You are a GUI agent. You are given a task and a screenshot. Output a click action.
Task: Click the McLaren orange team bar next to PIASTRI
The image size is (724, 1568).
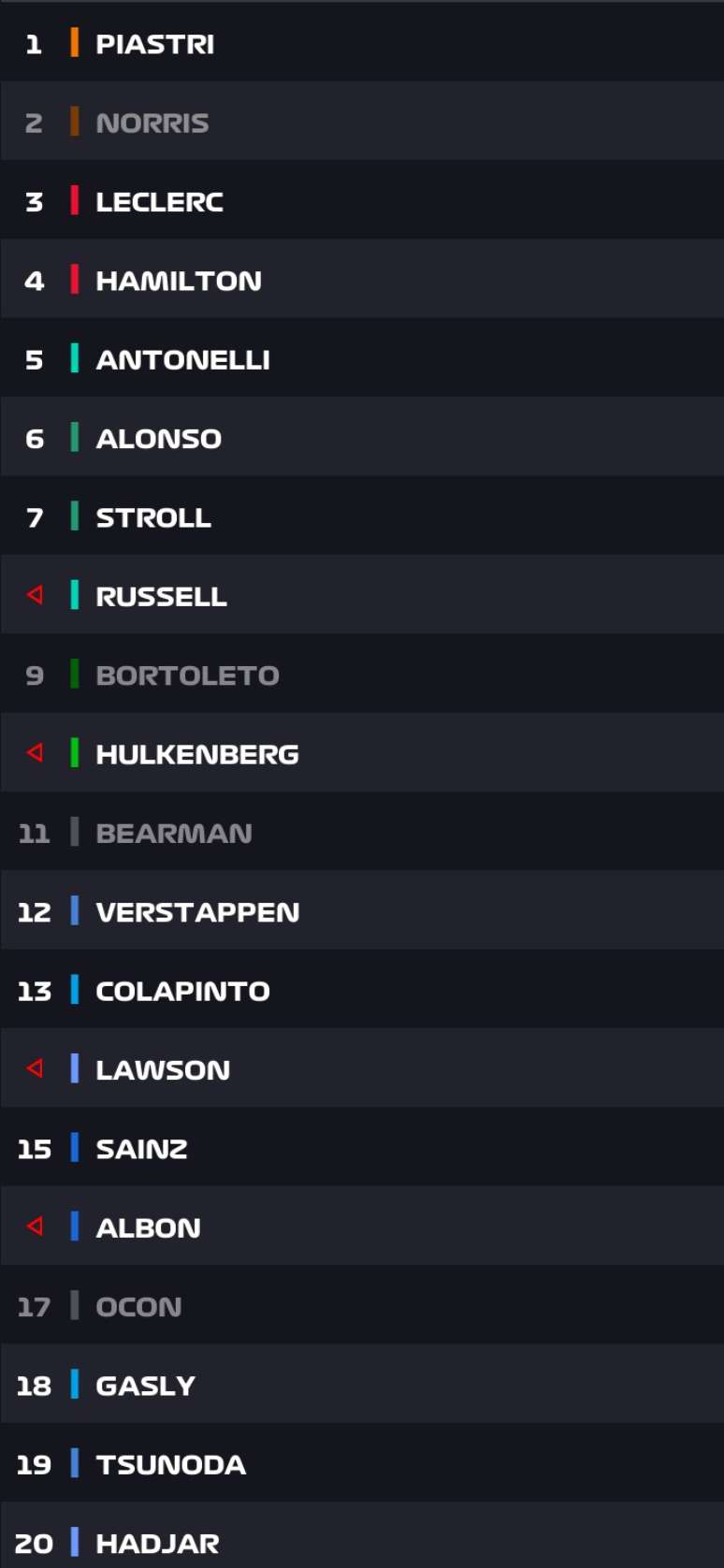77,43
